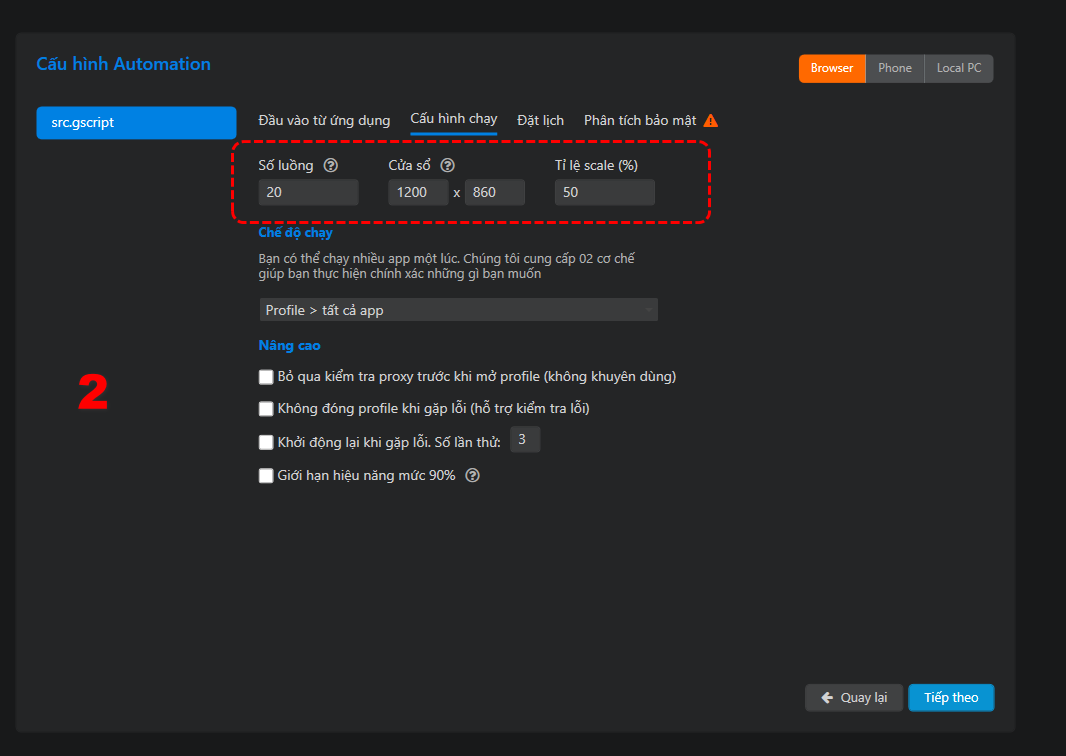Enable Giới hạn hiệu năng mức 90%

(x=266, y=476)
